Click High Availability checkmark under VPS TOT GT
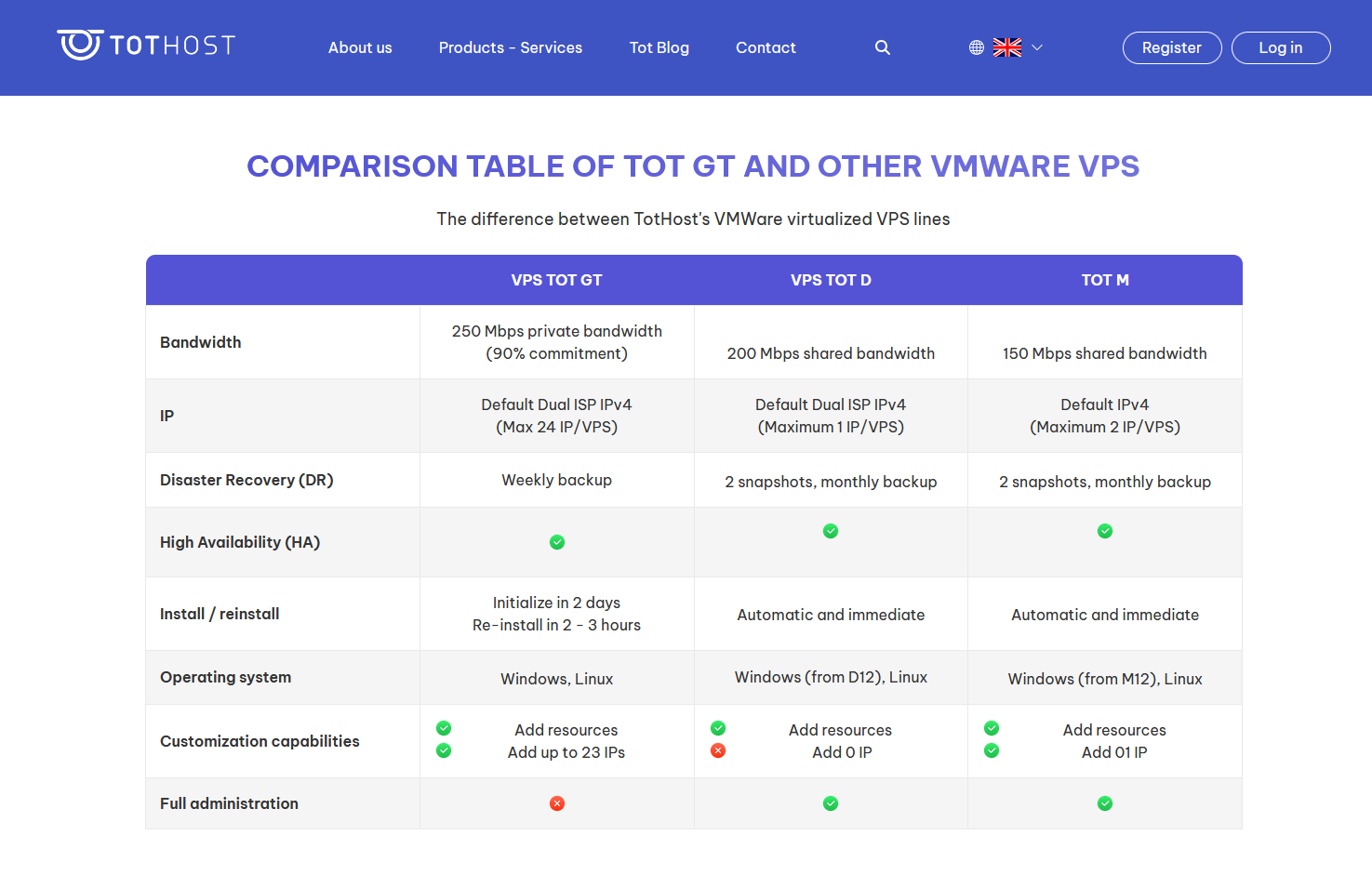1372x875 pixels. click(557, 542)
